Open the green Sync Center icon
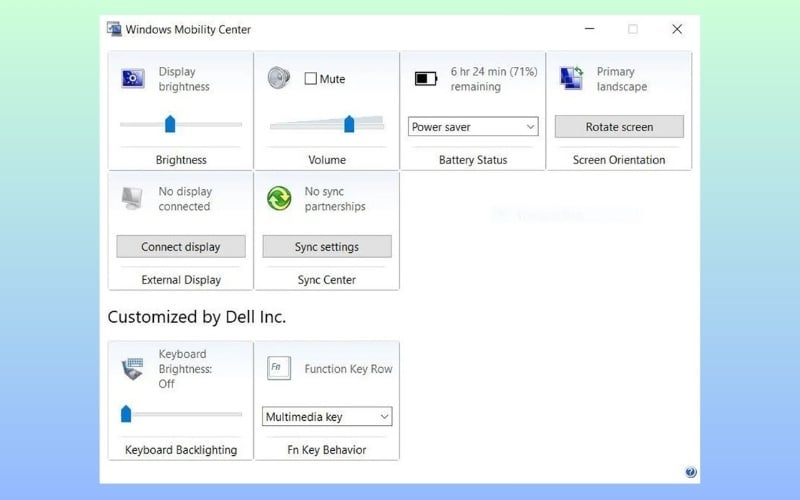This screenshot has height=500, width=800. tap(279, 198)
